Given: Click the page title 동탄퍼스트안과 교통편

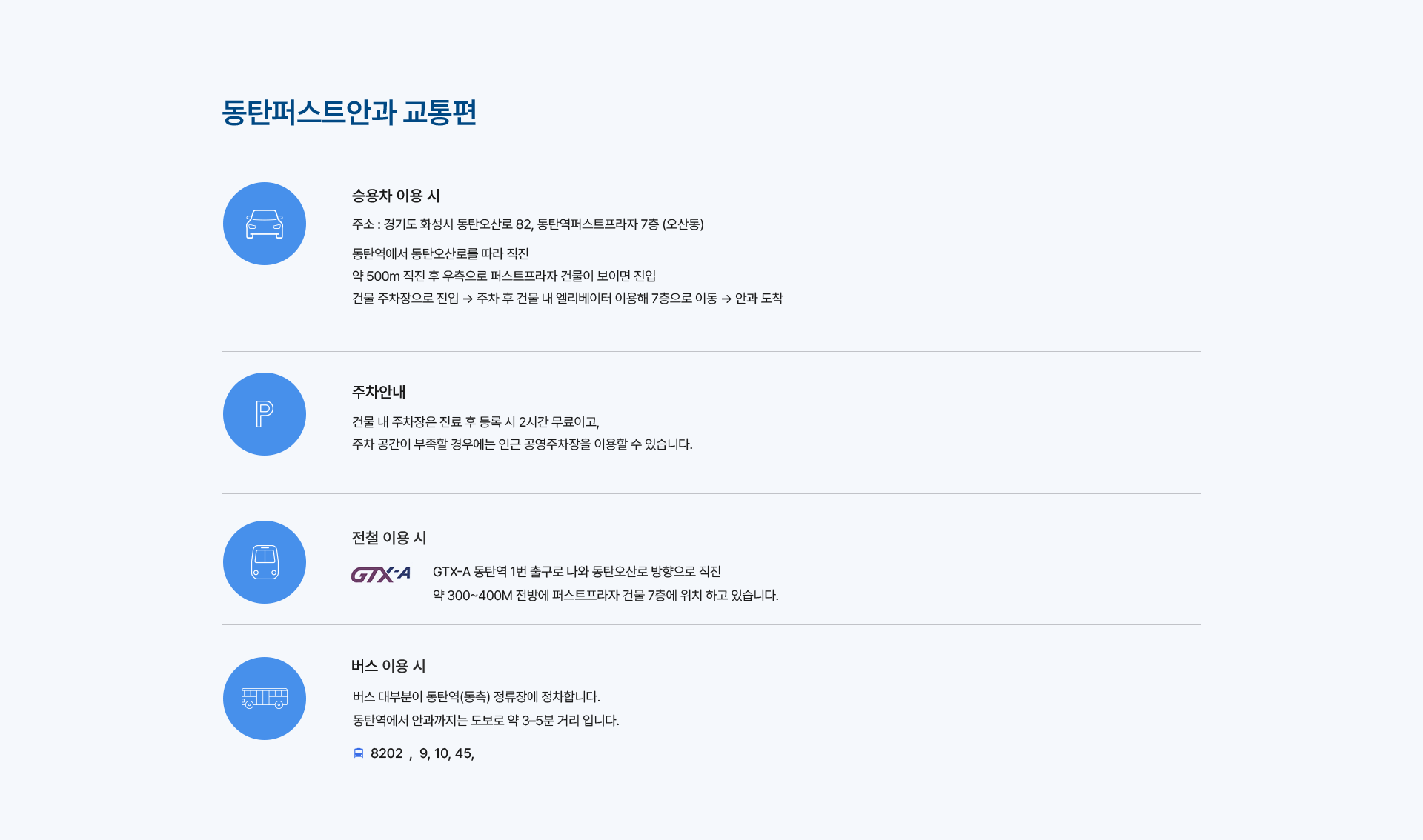Looking at the screenshot, I should coord(349,113).
